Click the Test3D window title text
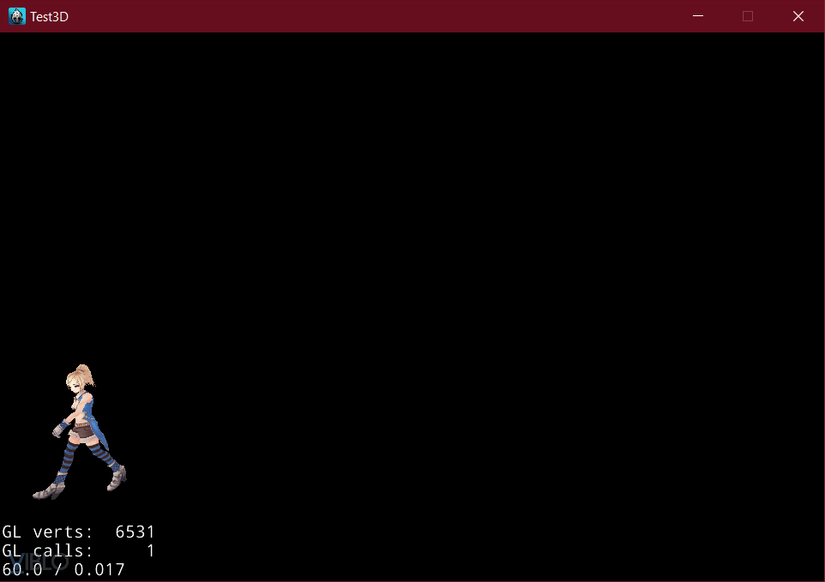The image size is (825, 582). pyautogui.click(x=49, y=17)
